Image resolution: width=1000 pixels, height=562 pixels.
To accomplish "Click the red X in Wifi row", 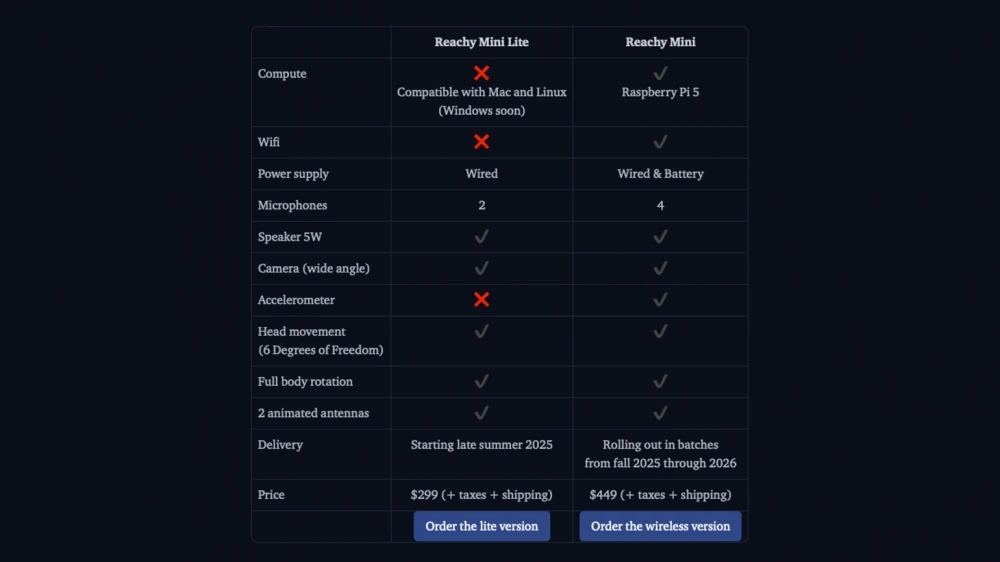I will point(481,142).
